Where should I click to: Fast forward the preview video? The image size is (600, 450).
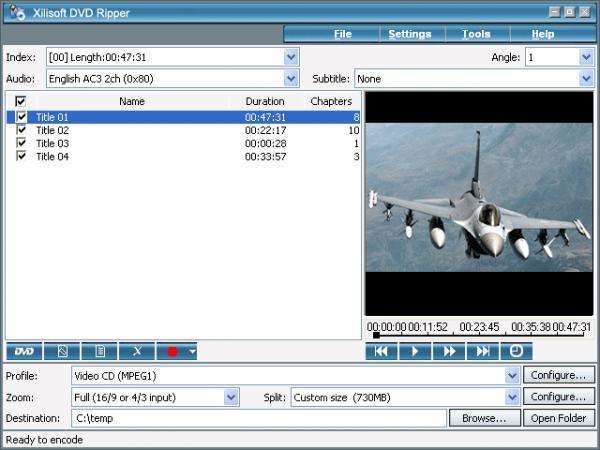449,351
